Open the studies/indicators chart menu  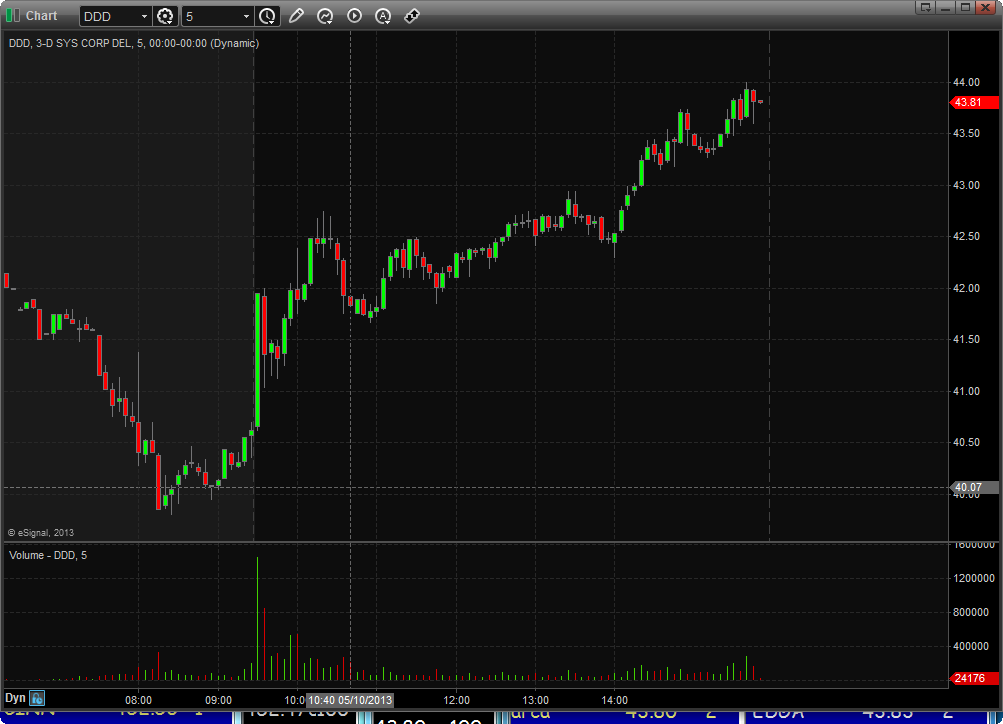(x=325, y=16)
